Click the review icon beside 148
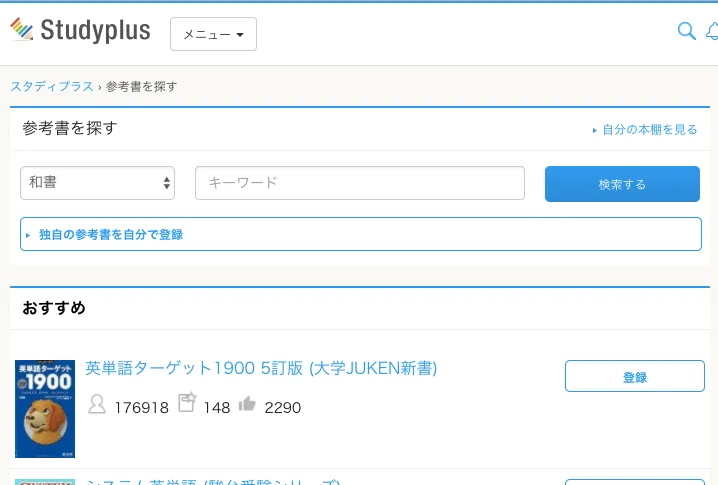The width and height of the screenshot is (718, 485). pos(187,403)
